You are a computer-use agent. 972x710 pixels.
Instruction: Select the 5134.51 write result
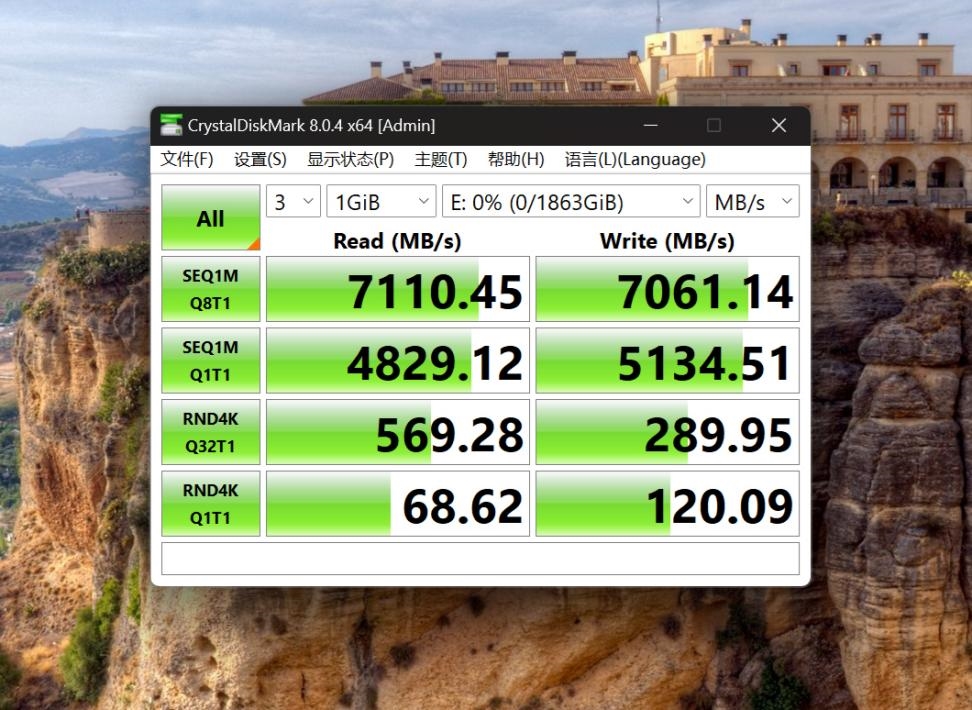coord(668,360)
